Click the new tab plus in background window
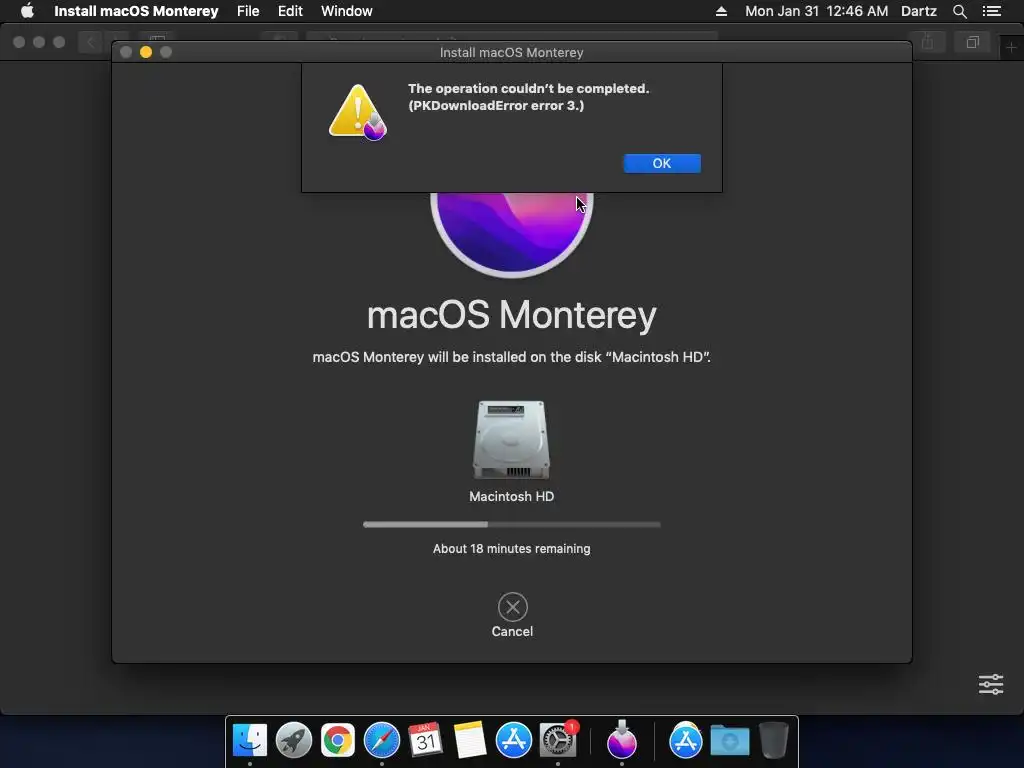This screenshot has height=768, width=1024. [x=1011, y=47]
